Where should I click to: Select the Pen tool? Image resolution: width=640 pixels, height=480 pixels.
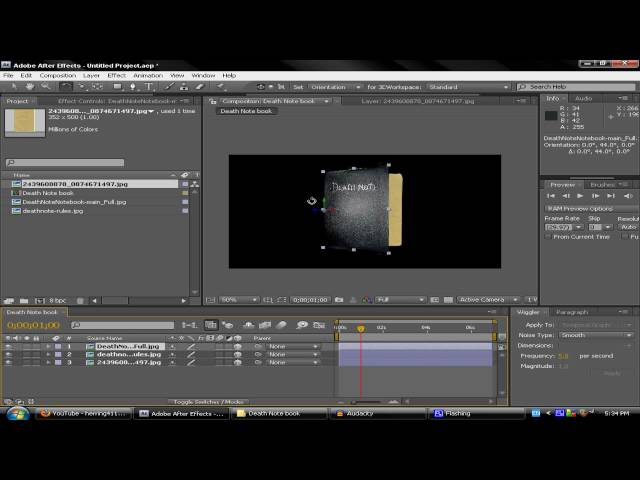(x=133, y=87)
